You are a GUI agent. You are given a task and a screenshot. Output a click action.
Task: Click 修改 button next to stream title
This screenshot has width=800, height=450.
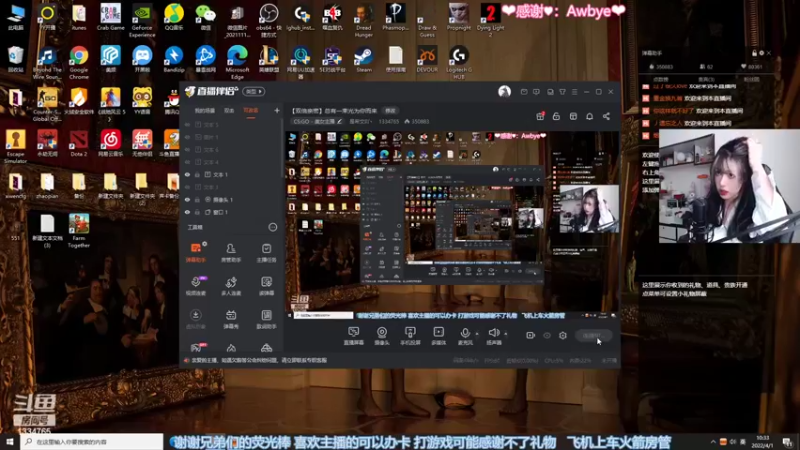(390, 110)
